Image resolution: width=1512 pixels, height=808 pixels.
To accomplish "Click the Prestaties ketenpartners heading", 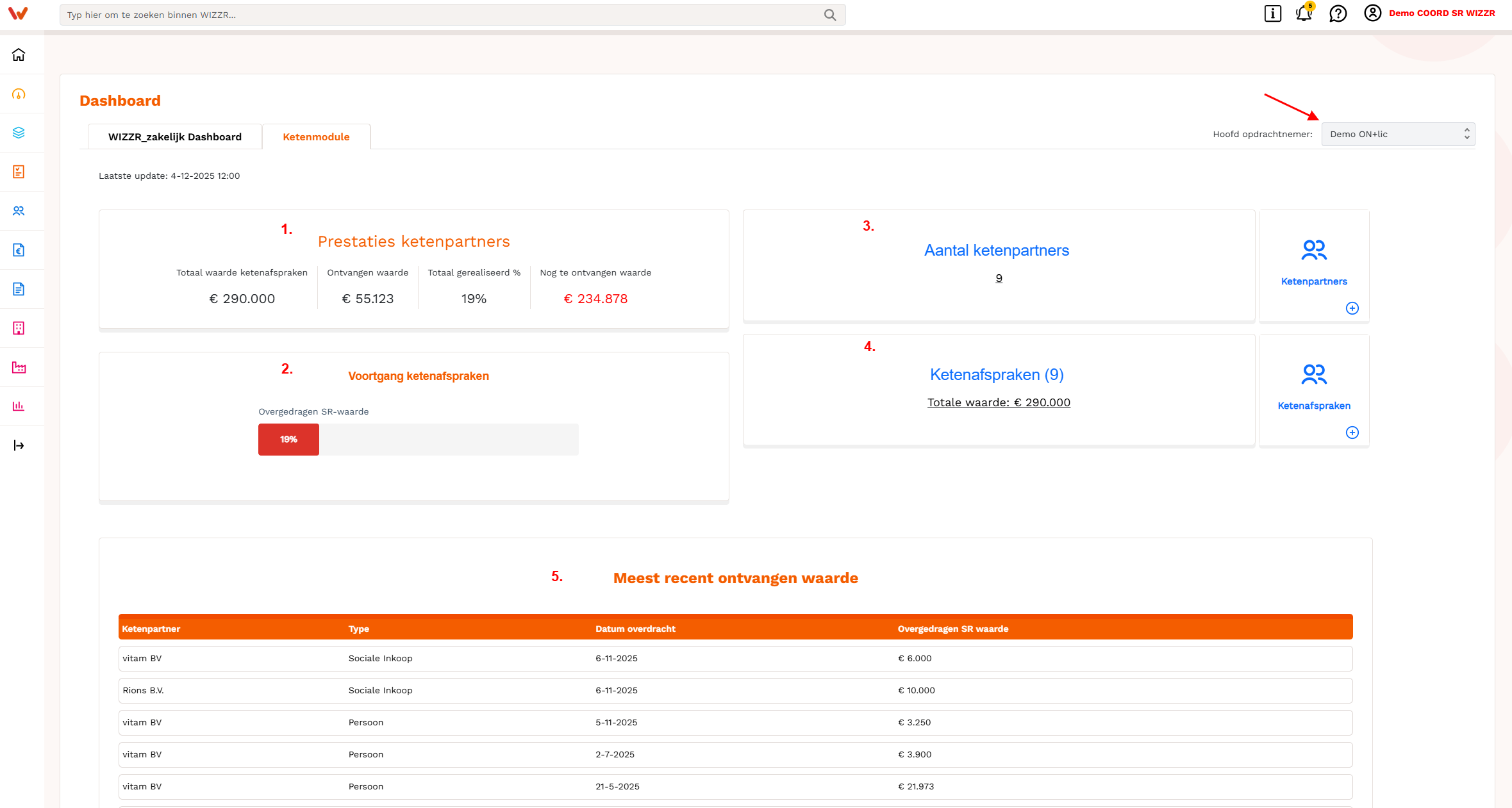I will [x=414, y=242].
